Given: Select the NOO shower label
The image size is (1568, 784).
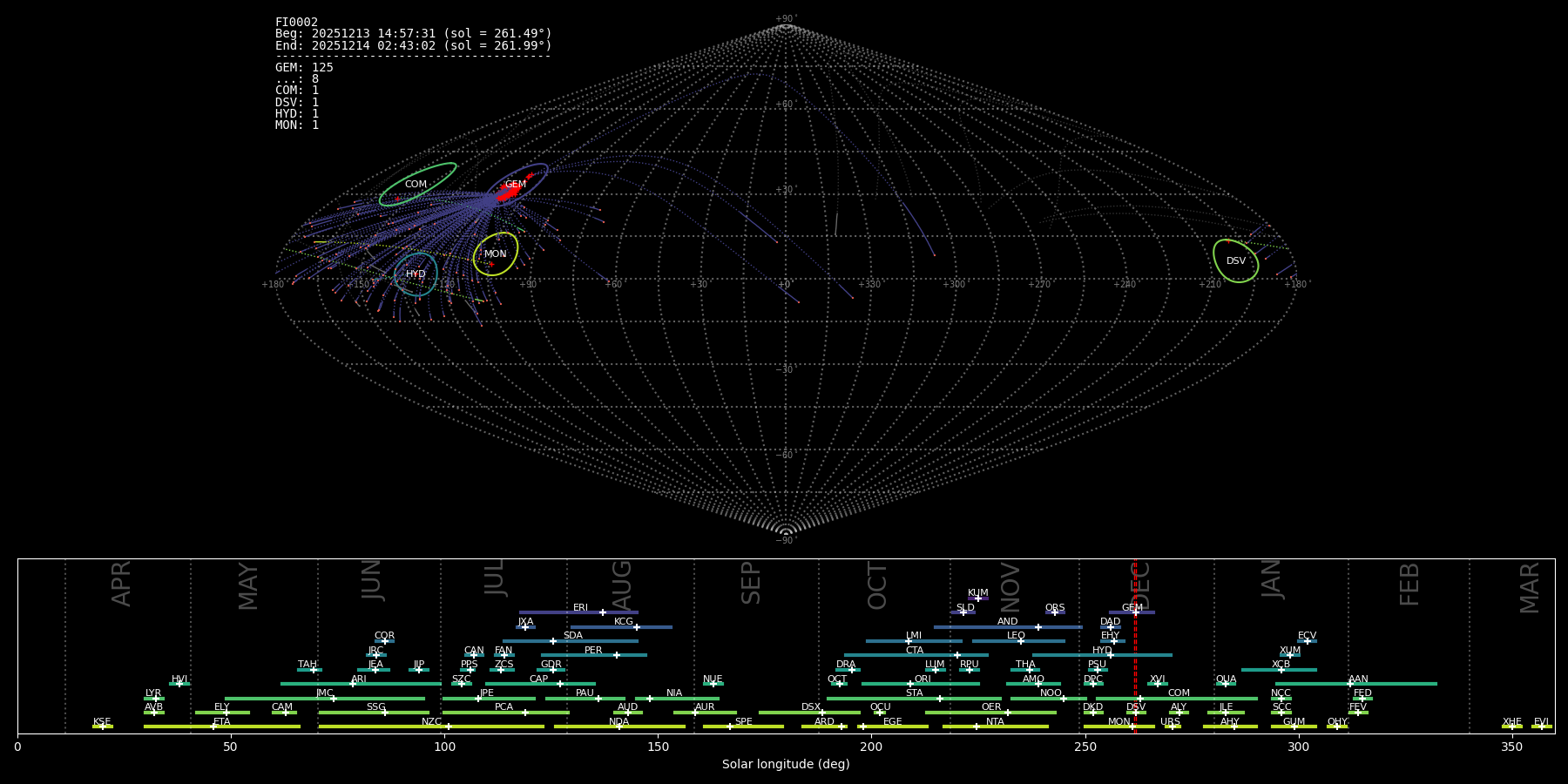Looking at the screenshot, I should pos(1051,693).
